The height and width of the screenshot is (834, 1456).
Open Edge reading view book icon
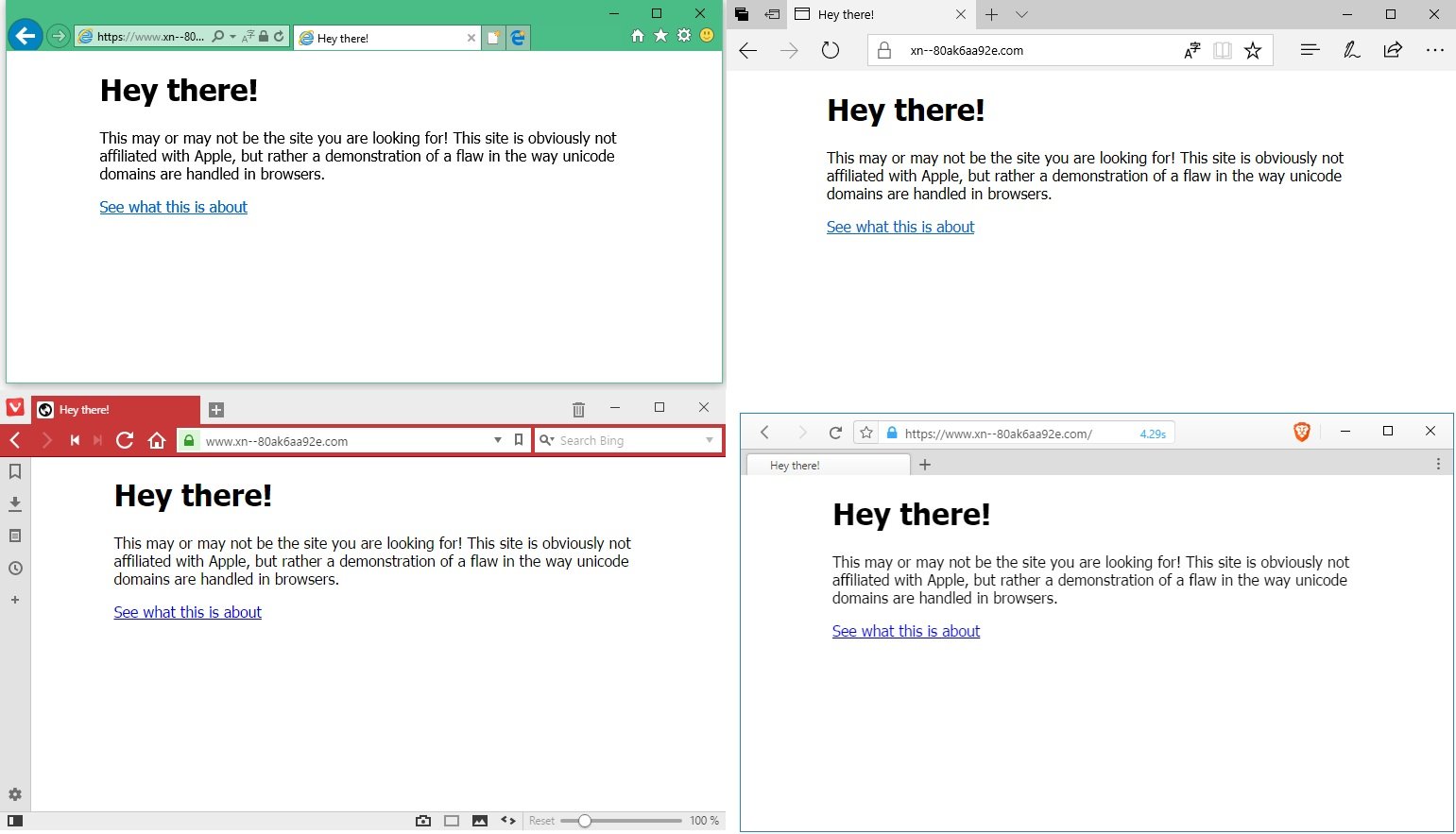click(x=1223, y=50)
